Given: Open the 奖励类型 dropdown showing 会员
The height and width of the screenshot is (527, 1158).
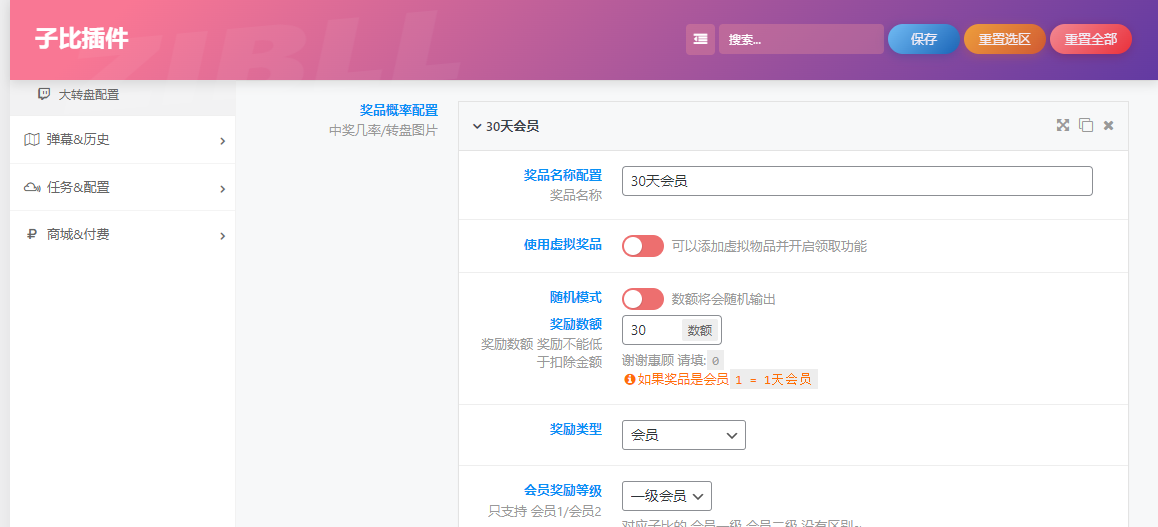Looking at the screenshot, I should click(683, 435).
